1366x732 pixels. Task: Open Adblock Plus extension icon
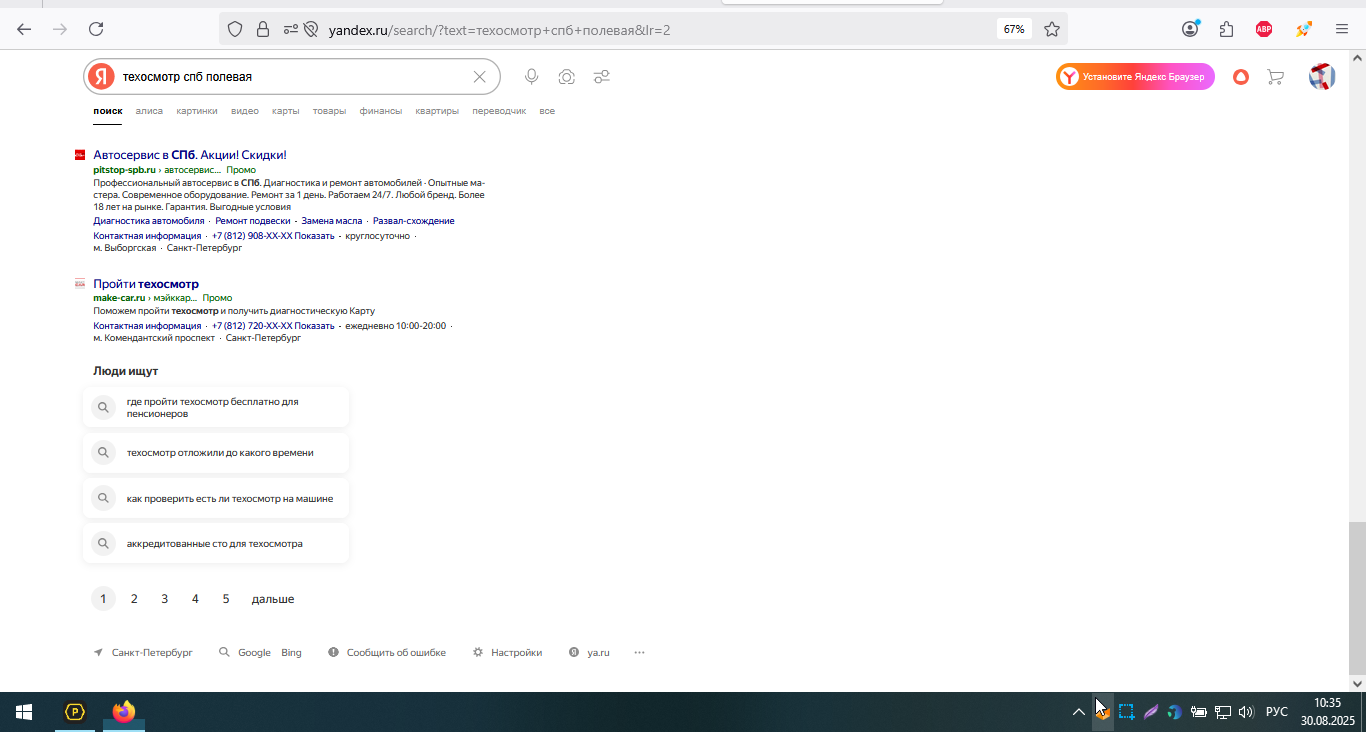tap(1264, 29)
